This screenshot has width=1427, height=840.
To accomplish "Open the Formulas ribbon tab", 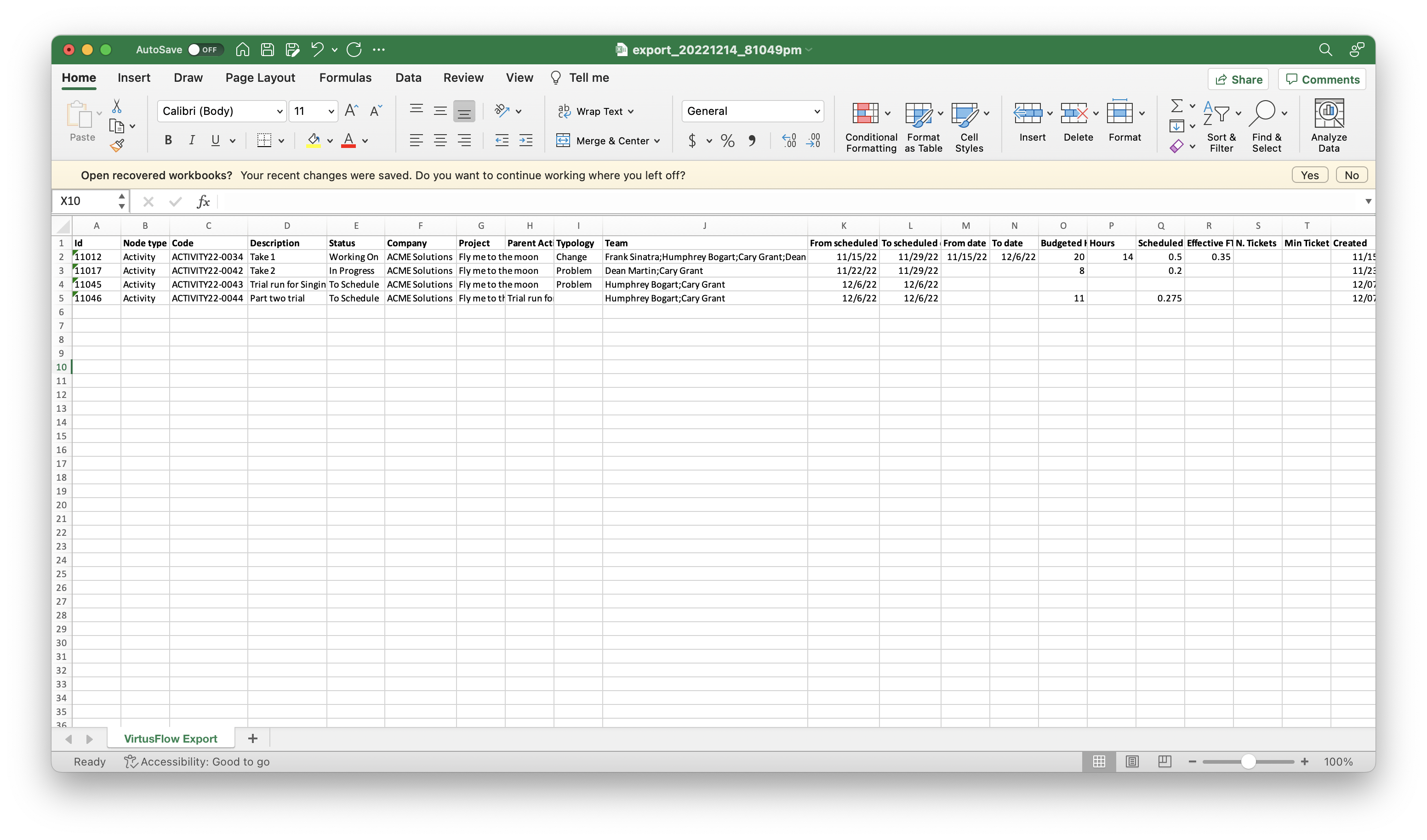I will [345, 78].
